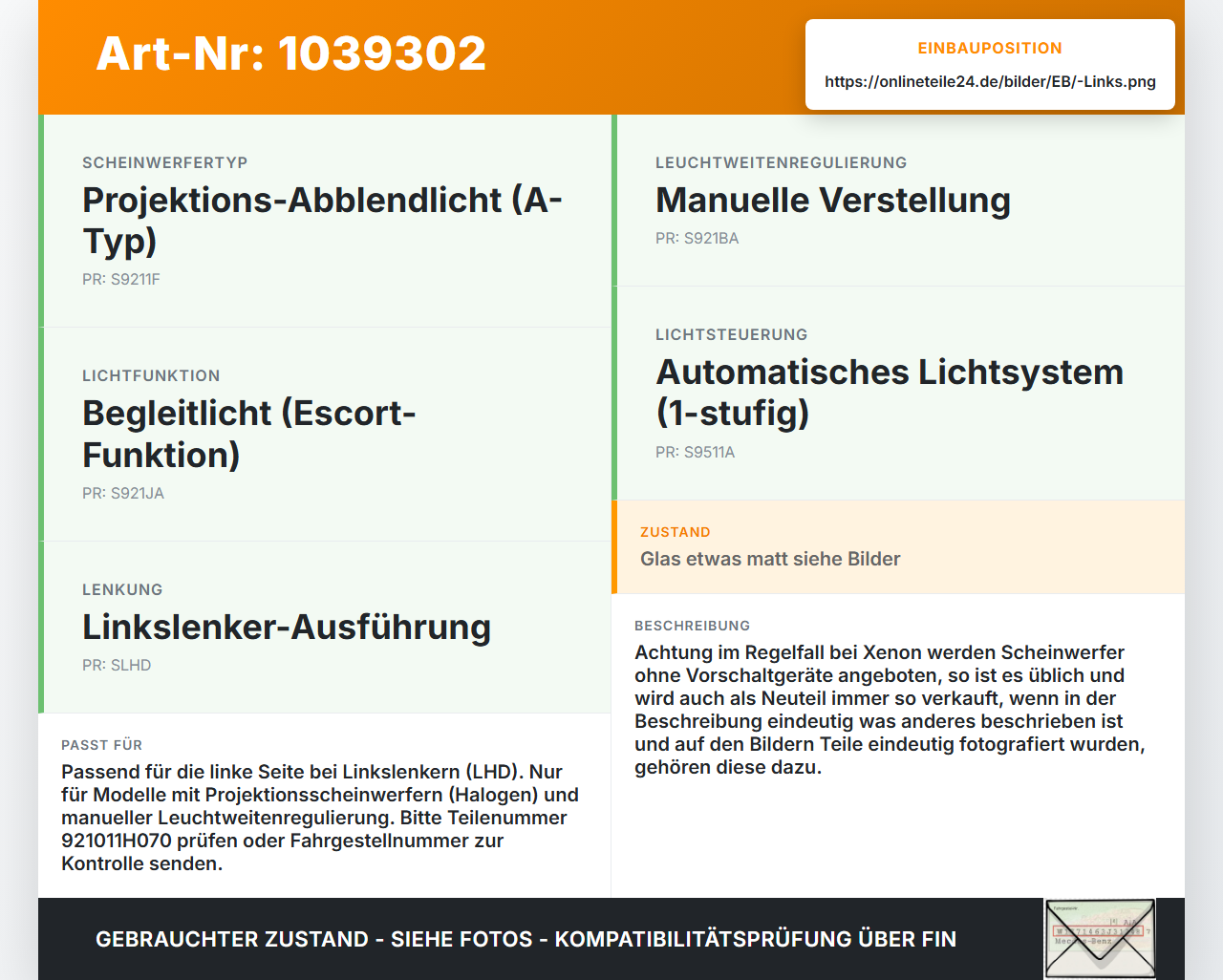Select PR code S9211F

121,280
